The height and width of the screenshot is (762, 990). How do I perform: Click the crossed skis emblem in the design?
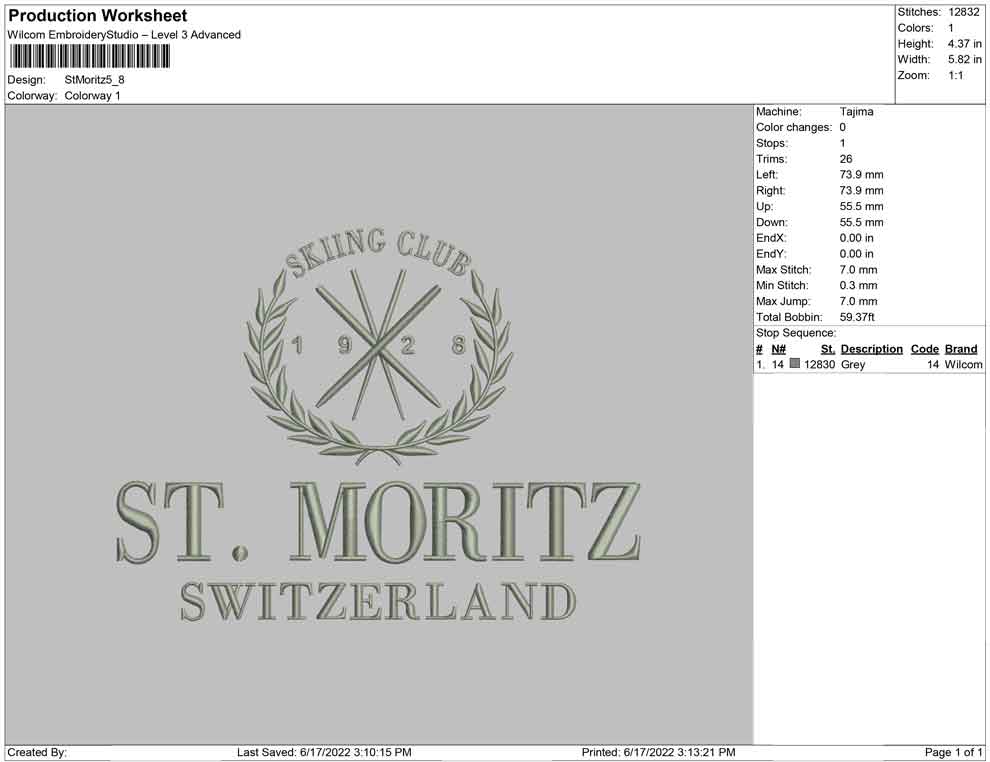(x=378, y=345)
